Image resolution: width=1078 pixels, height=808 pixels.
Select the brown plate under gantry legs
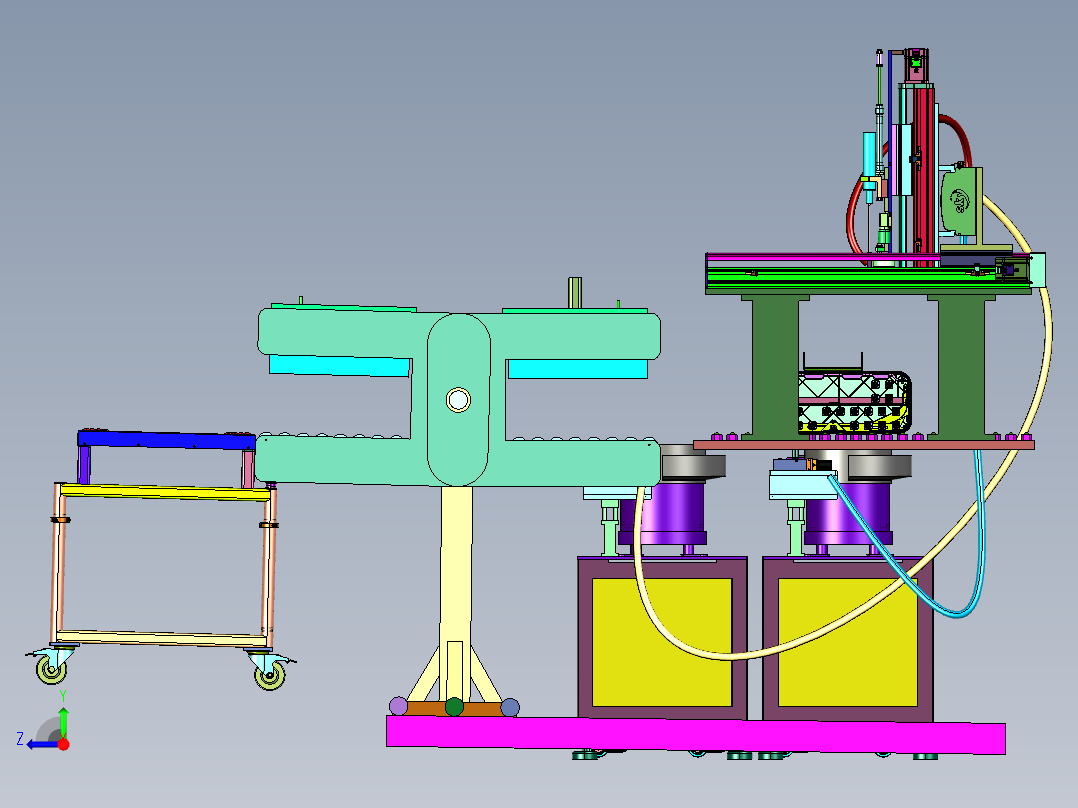[x=864, y=445]
